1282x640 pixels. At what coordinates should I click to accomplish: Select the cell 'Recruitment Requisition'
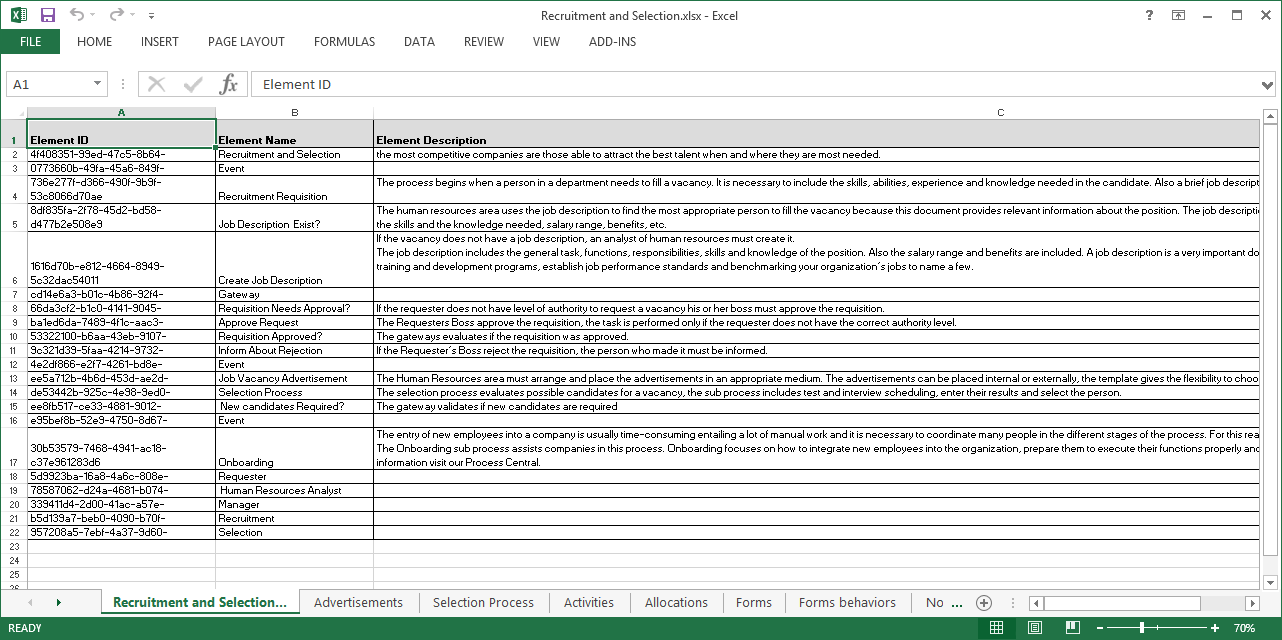tap(294, 190)
